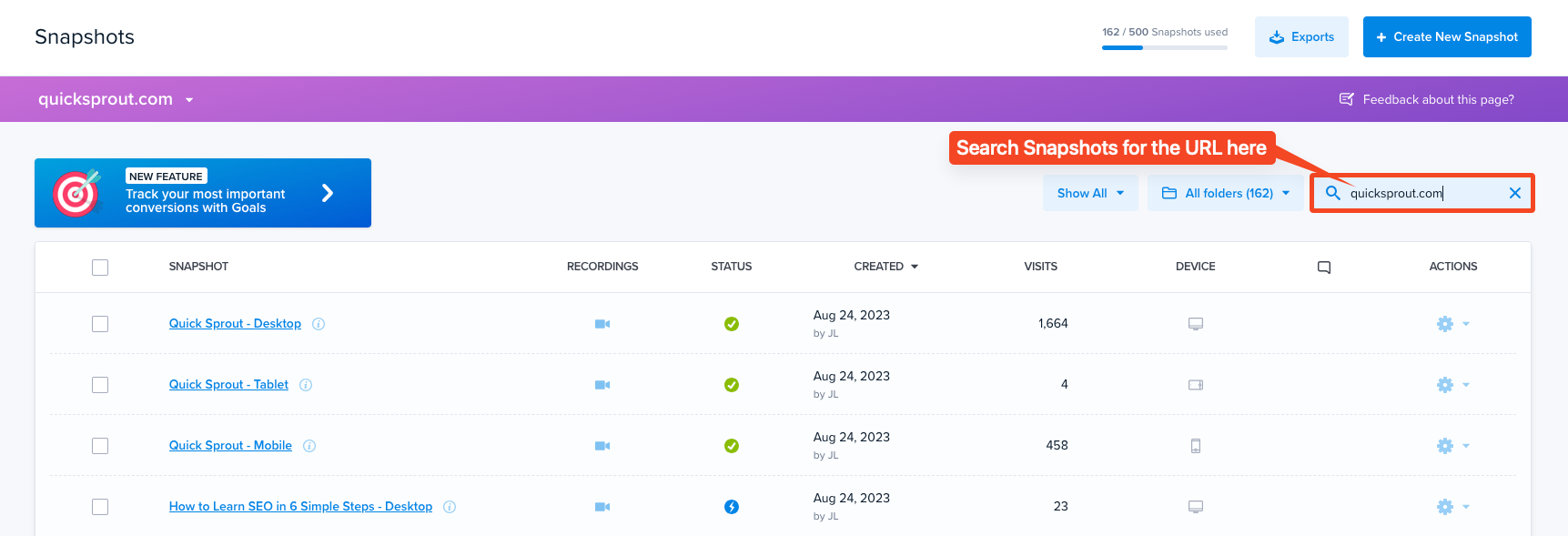1568x536 pixels.
Task: Click the 162 / 500 Snapshots used text
Action: point(1165,32)
